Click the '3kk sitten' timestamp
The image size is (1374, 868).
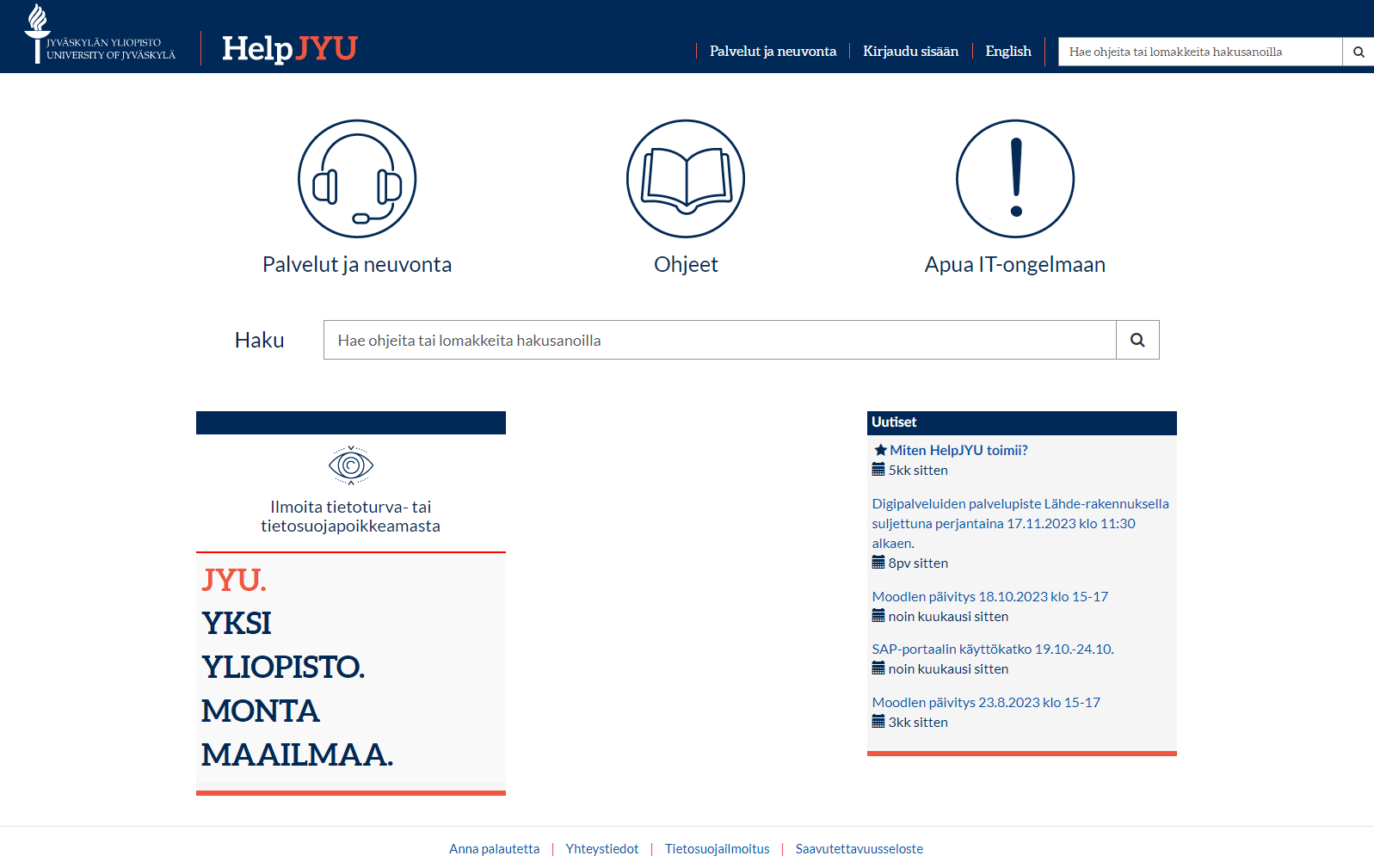(x=918, y=722)
